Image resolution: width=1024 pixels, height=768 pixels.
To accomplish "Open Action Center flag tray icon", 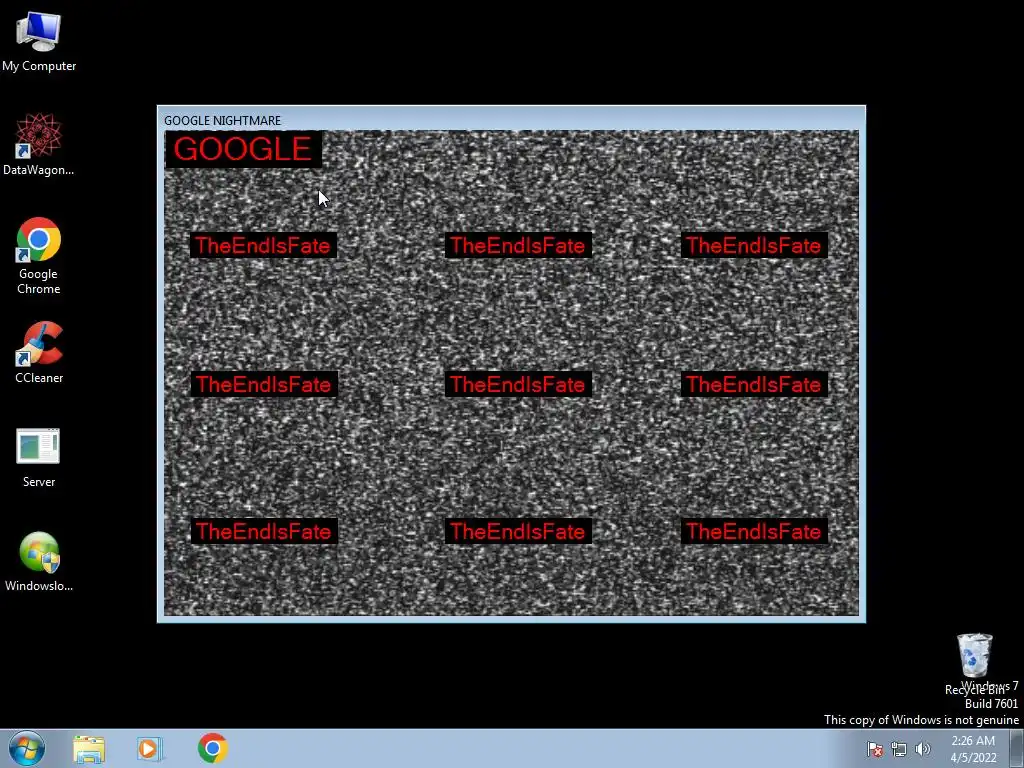I will tap(874, 749).
